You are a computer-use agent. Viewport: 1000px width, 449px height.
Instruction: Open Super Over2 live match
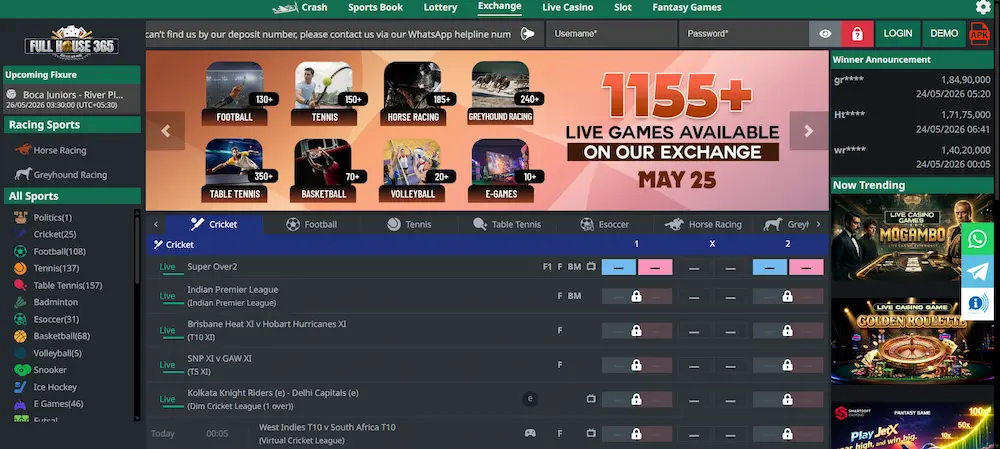pos(212,267)
